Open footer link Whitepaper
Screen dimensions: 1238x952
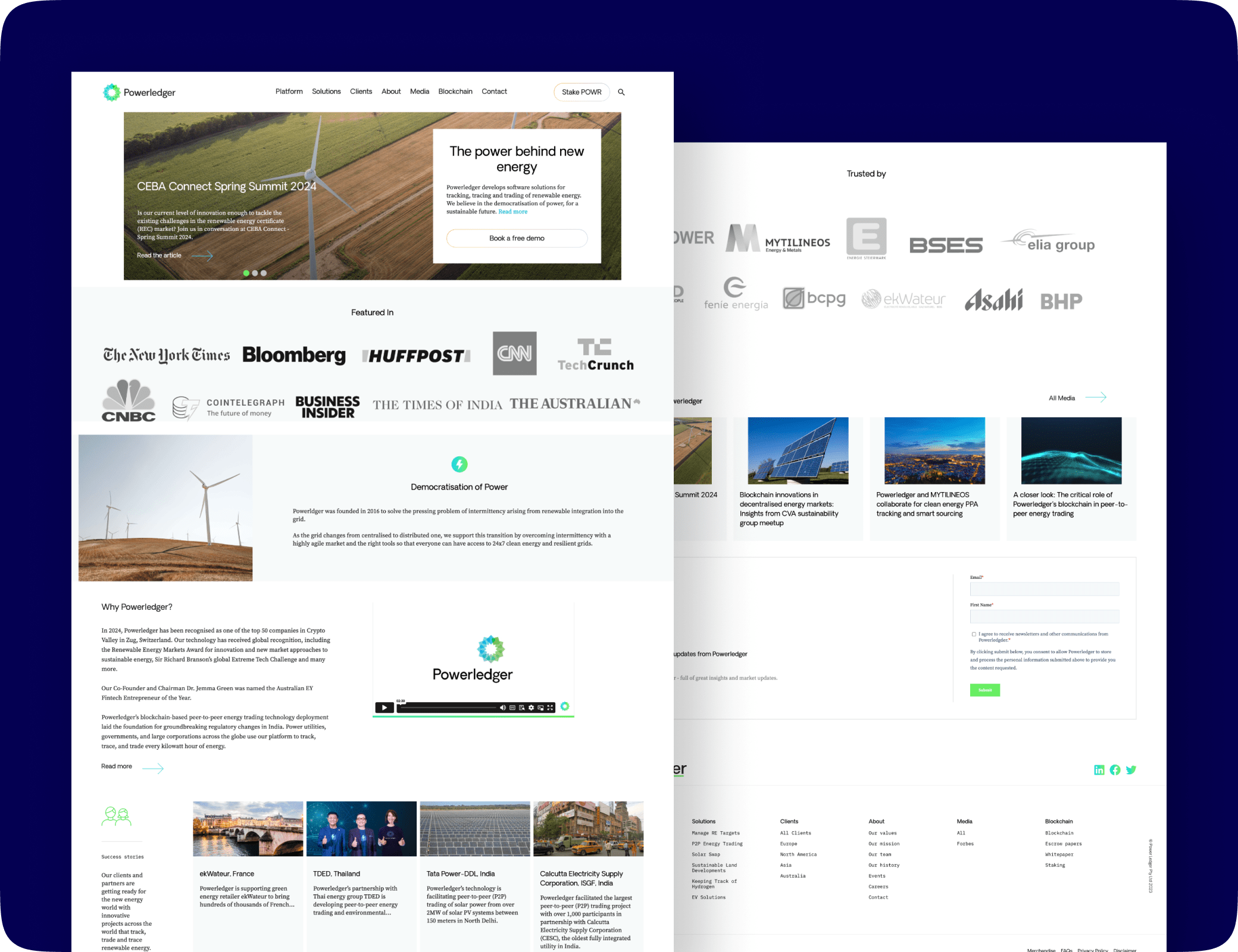point(1059,854)
